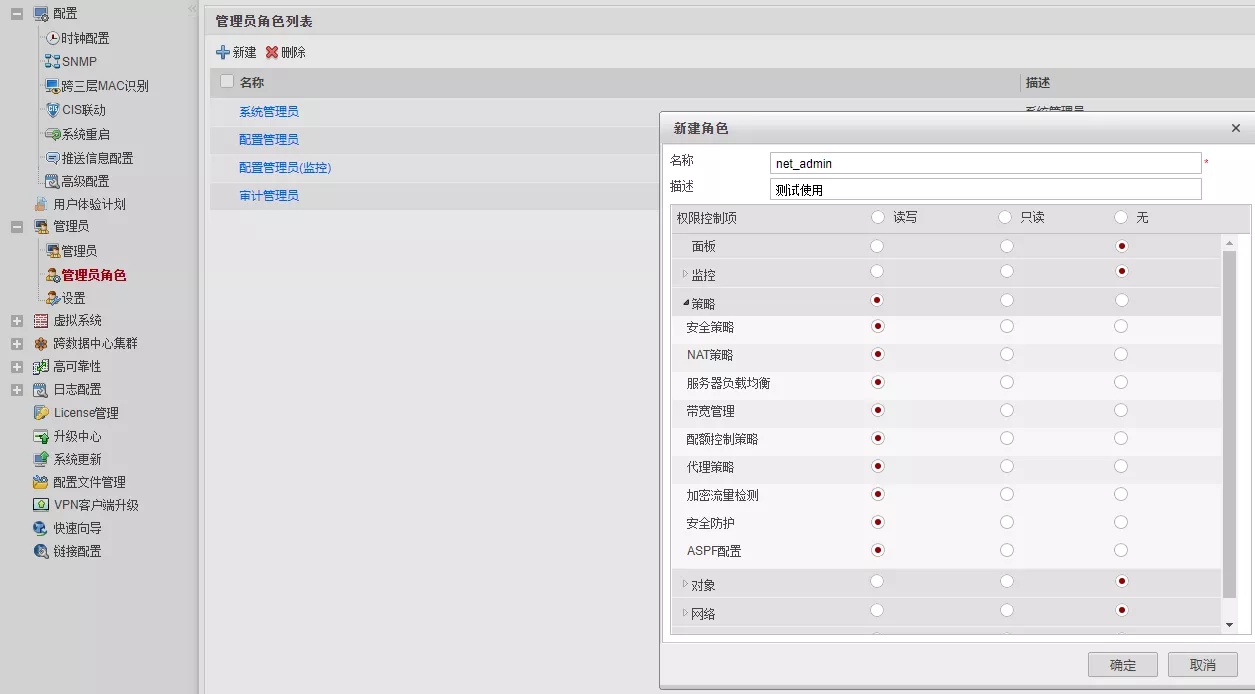The width and height of the screenshot is (1255, 694).
Task: Collapse the 策略 permission group
Action: (x=685, y=302)
